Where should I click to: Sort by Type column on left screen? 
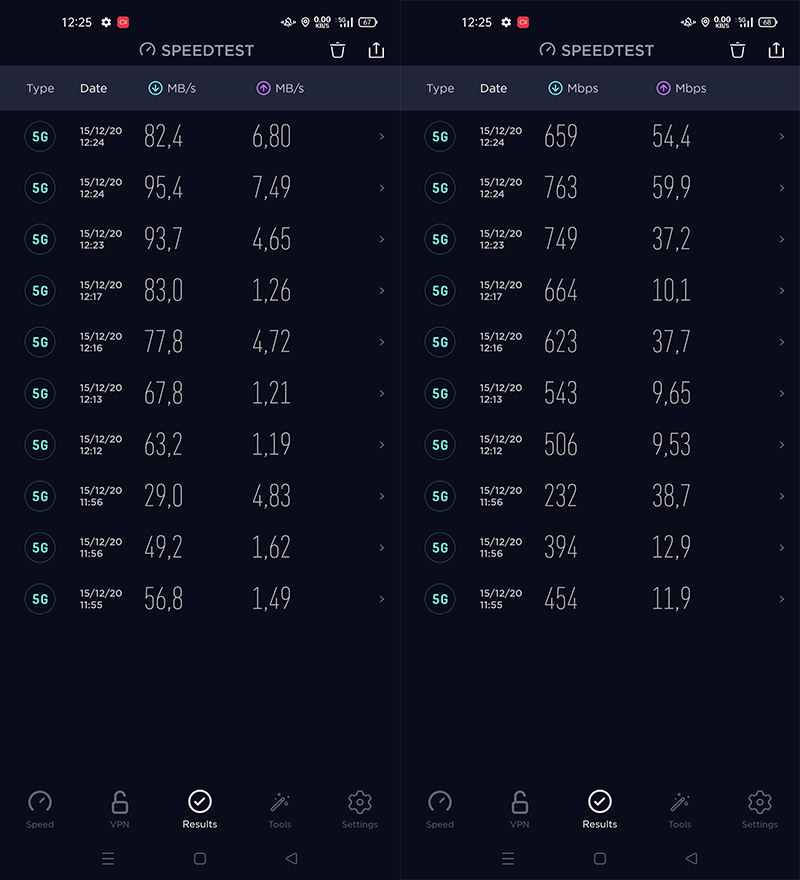tap(40, 88)
